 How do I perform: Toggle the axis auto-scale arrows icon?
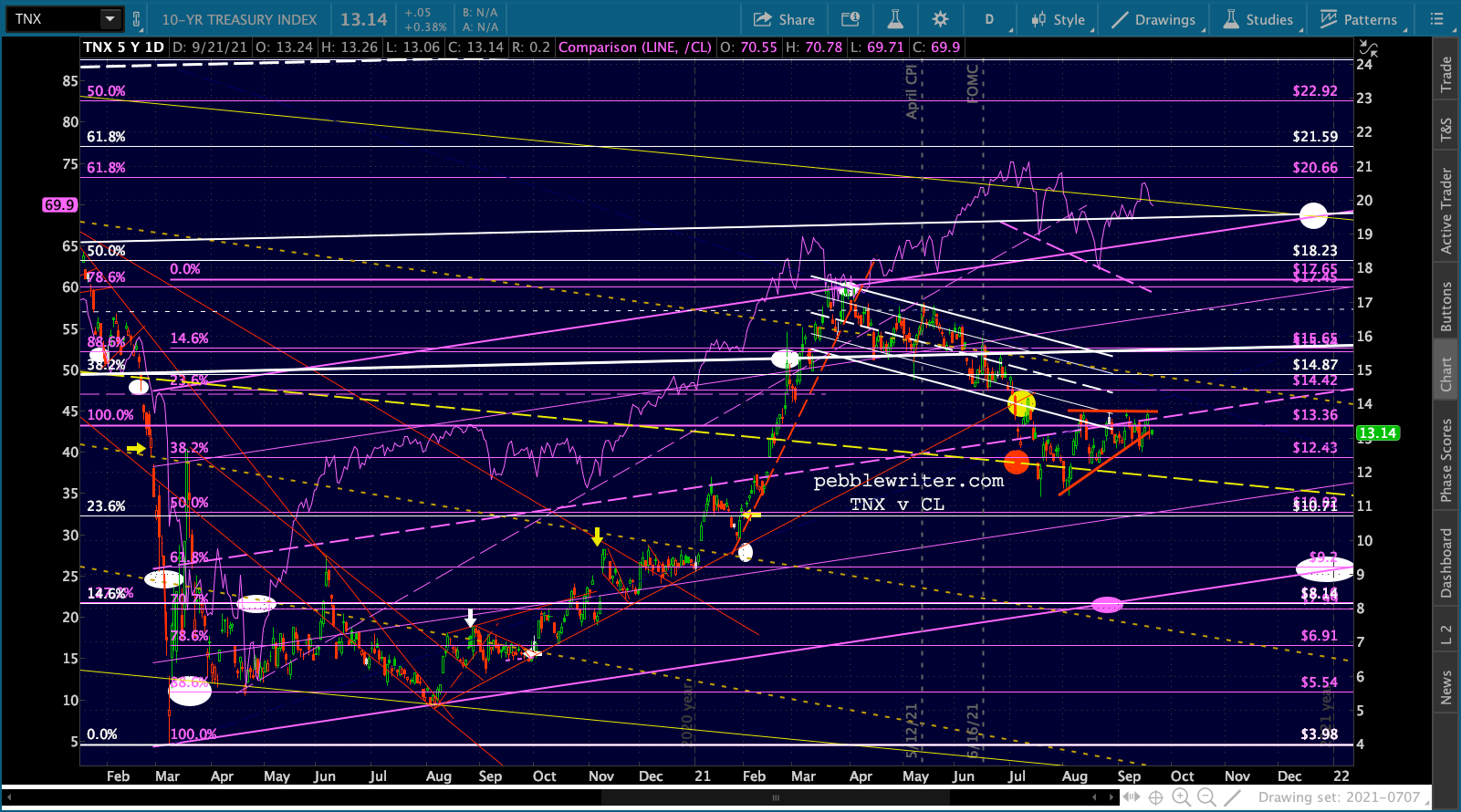click(x=1368, y=50)
